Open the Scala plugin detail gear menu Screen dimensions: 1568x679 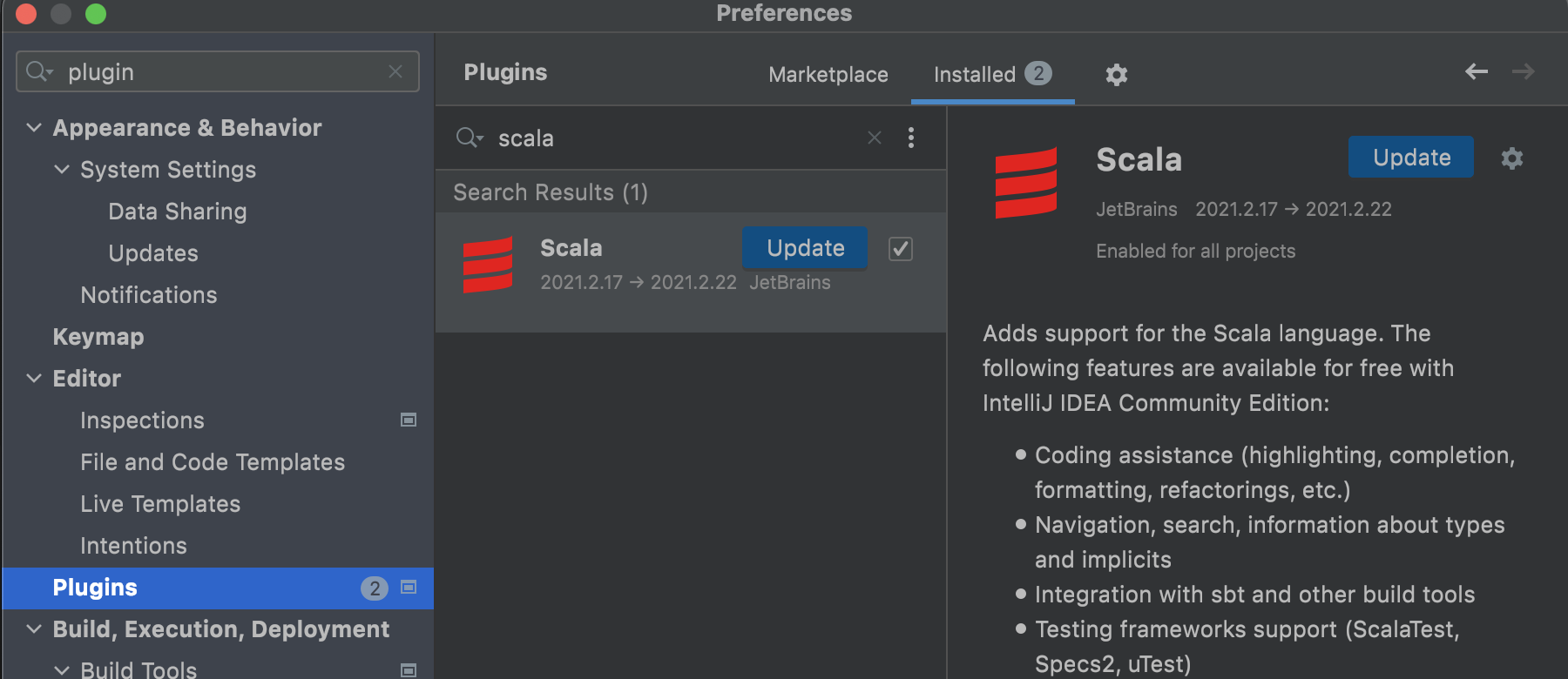1511,158
